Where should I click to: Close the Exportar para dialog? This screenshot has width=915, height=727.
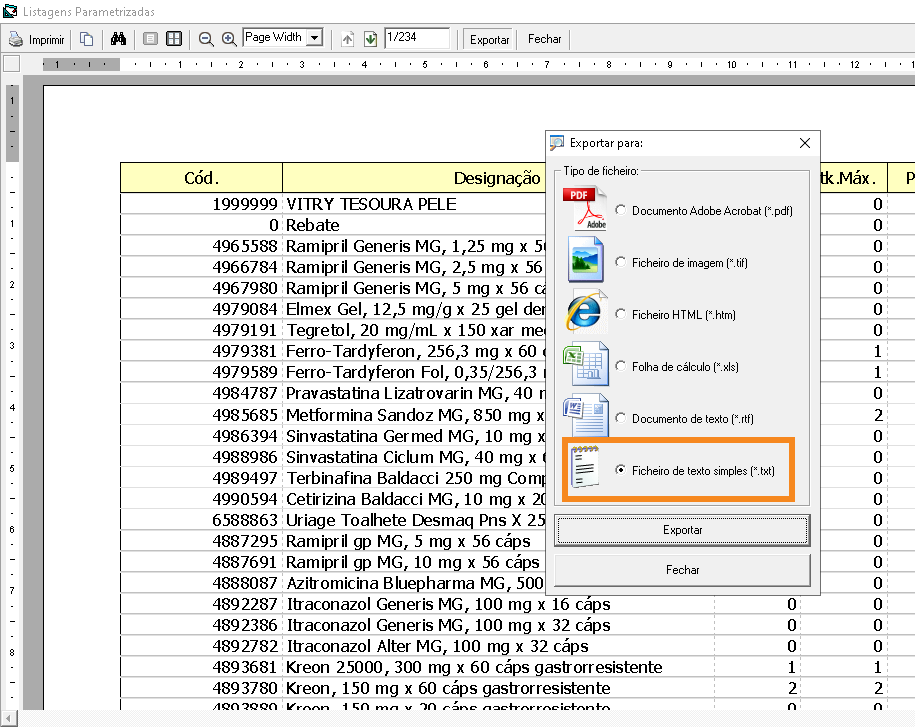click(x=805, y=143)
